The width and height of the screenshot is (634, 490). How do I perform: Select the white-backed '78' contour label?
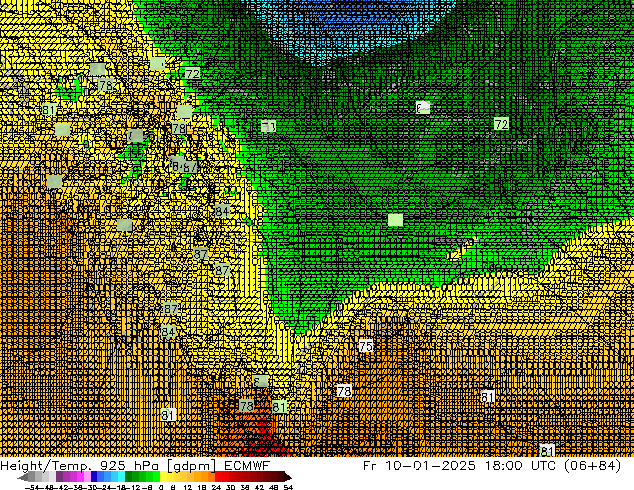(x=344, y=391)
